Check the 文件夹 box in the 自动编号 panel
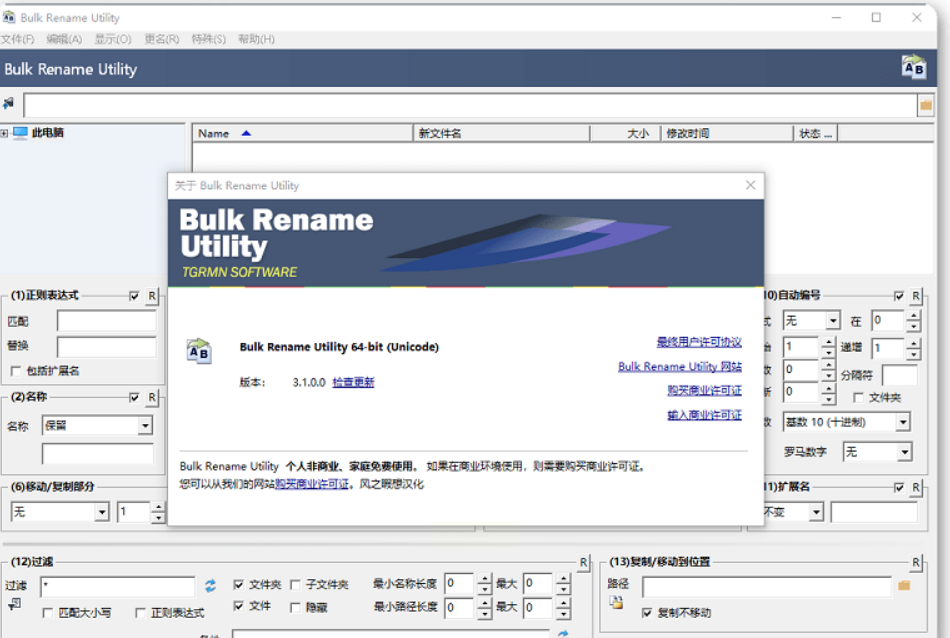Screen dimensions: 950x638 point(858,397)
